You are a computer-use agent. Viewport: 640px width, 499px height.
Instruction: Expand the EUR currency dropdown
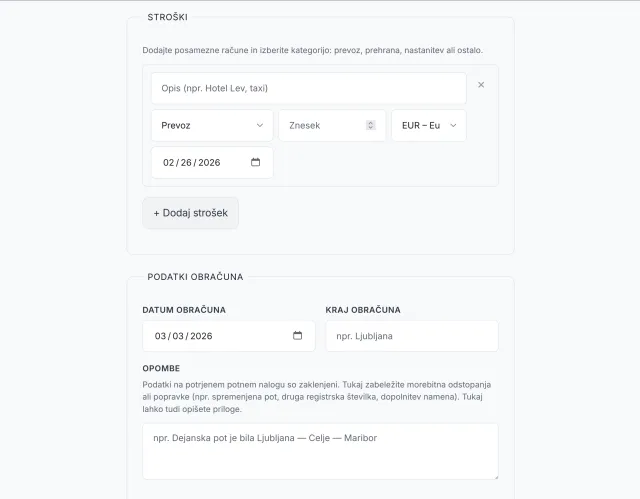pos(428,125)
